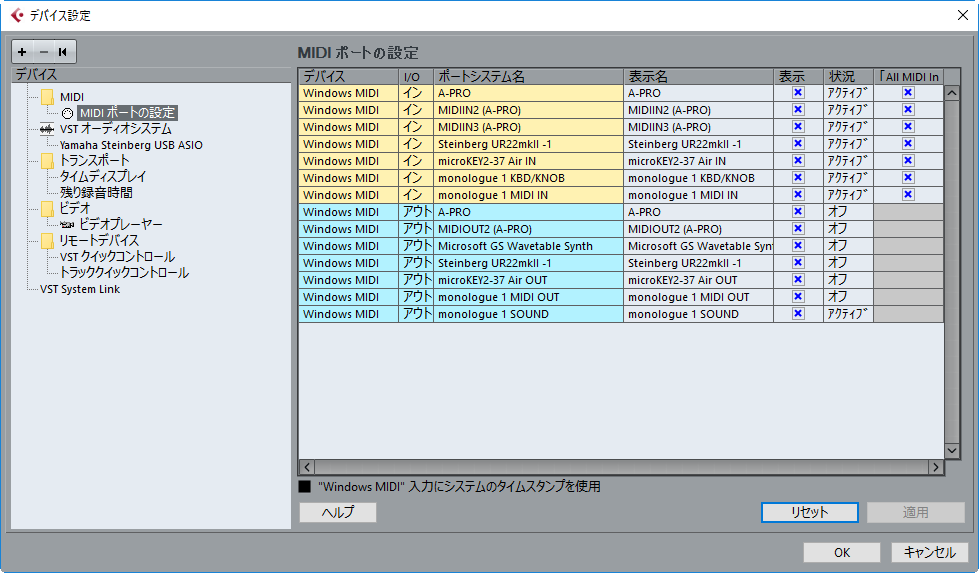
Task: Click horizontal scrollbar left arrow
Action: 307,467
